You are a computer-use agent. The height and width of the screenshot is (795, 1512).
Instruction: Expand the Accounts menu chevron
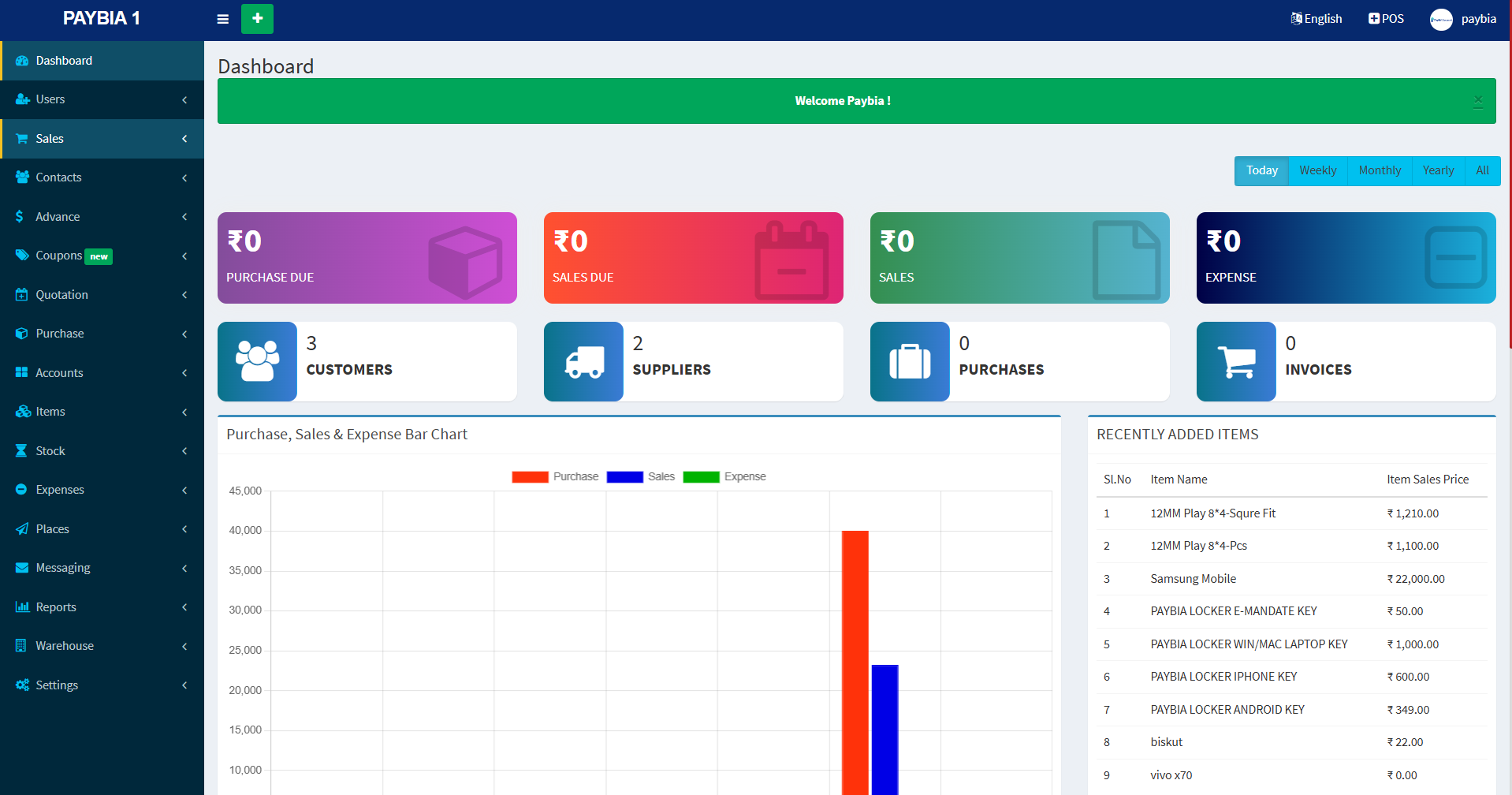[184, 373]
